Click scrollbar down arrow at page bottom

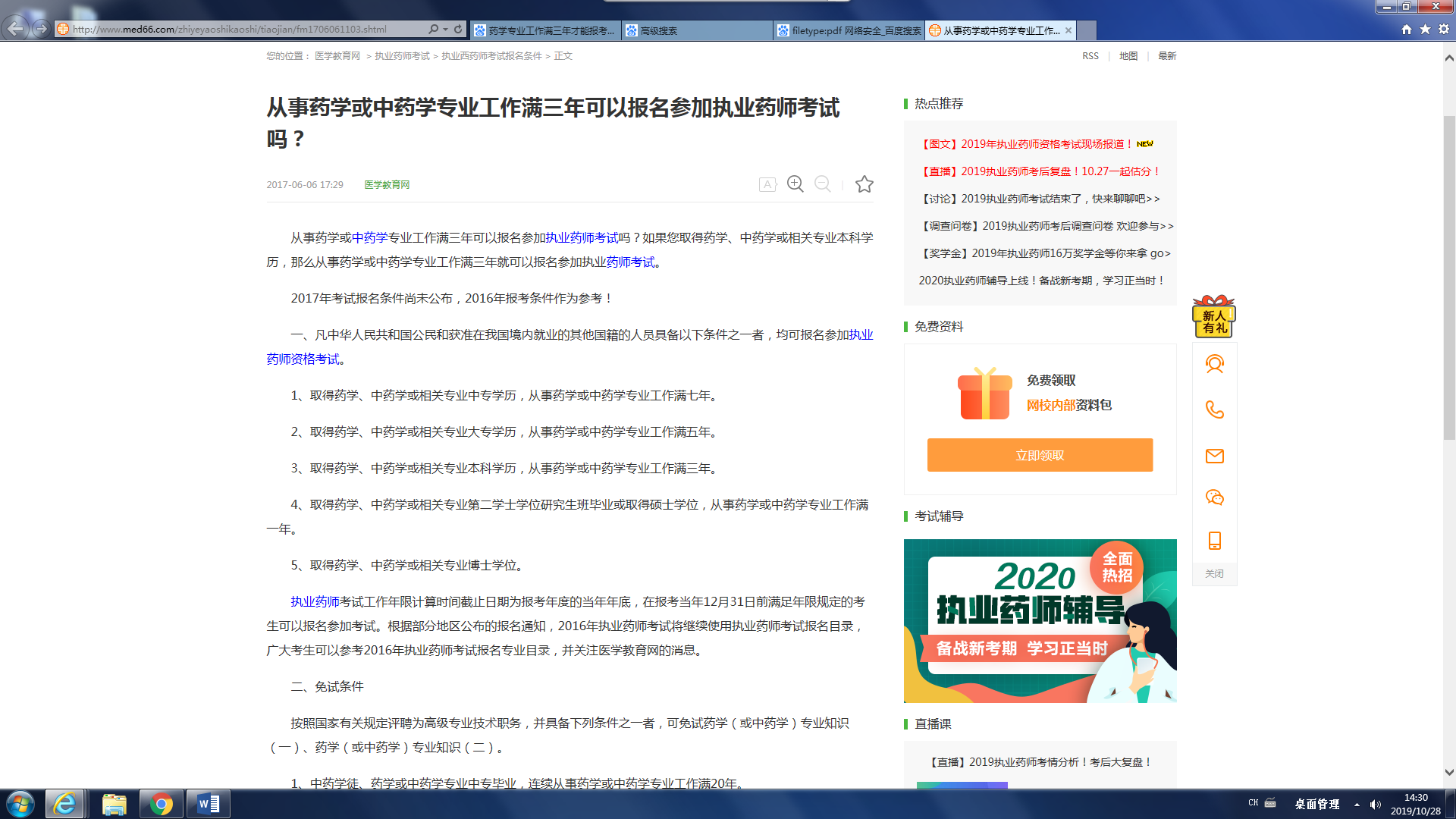[1449, 773]
